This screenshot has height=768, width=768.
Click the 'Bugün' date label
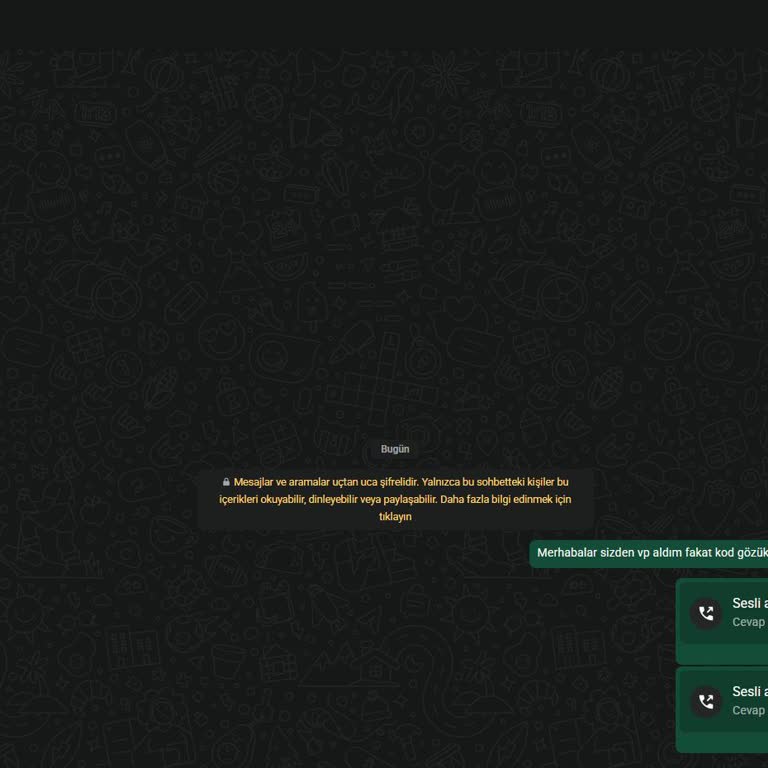click(395, 449)
